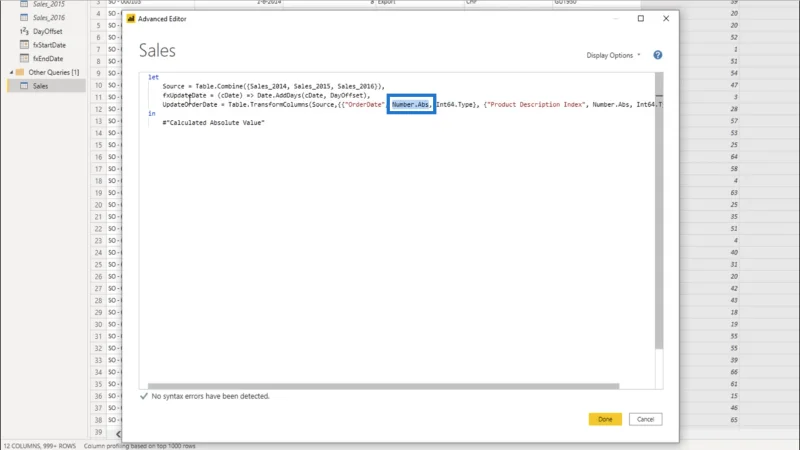Viewport: 800px width, 450px height.
Task: Click row number 10 in data grid
Action: 98,85
